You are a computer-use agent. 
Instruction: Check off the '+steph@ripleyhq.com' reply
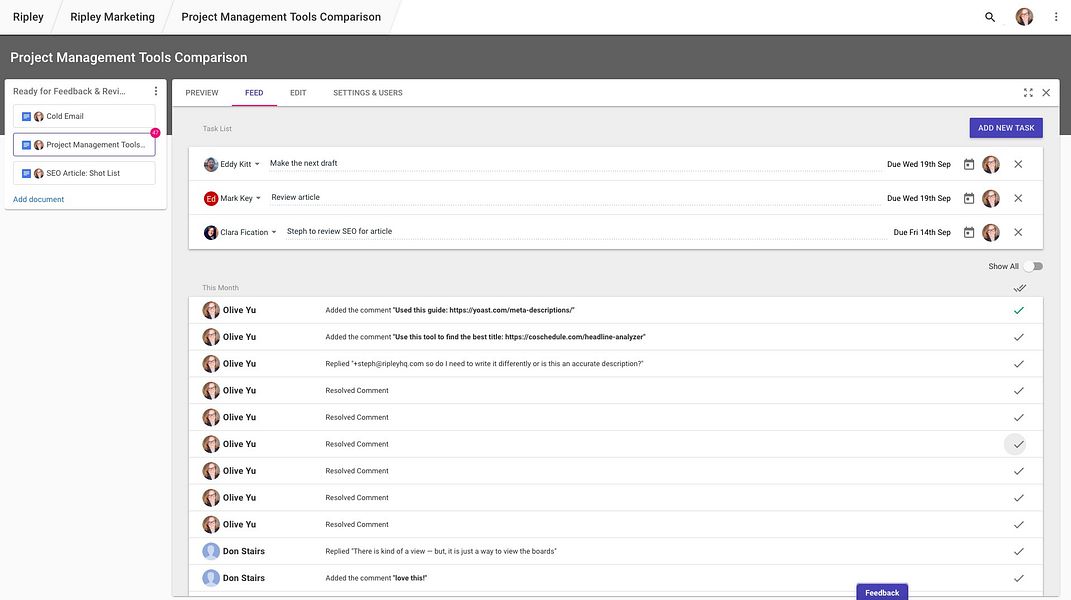pos(1018,364)
